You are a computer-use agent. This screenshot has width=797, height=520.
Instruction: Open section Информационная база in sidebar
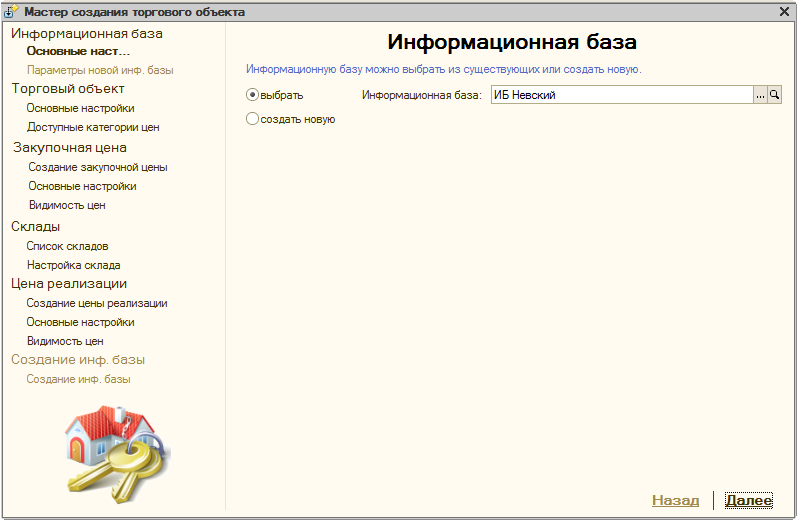coord(87,34)
